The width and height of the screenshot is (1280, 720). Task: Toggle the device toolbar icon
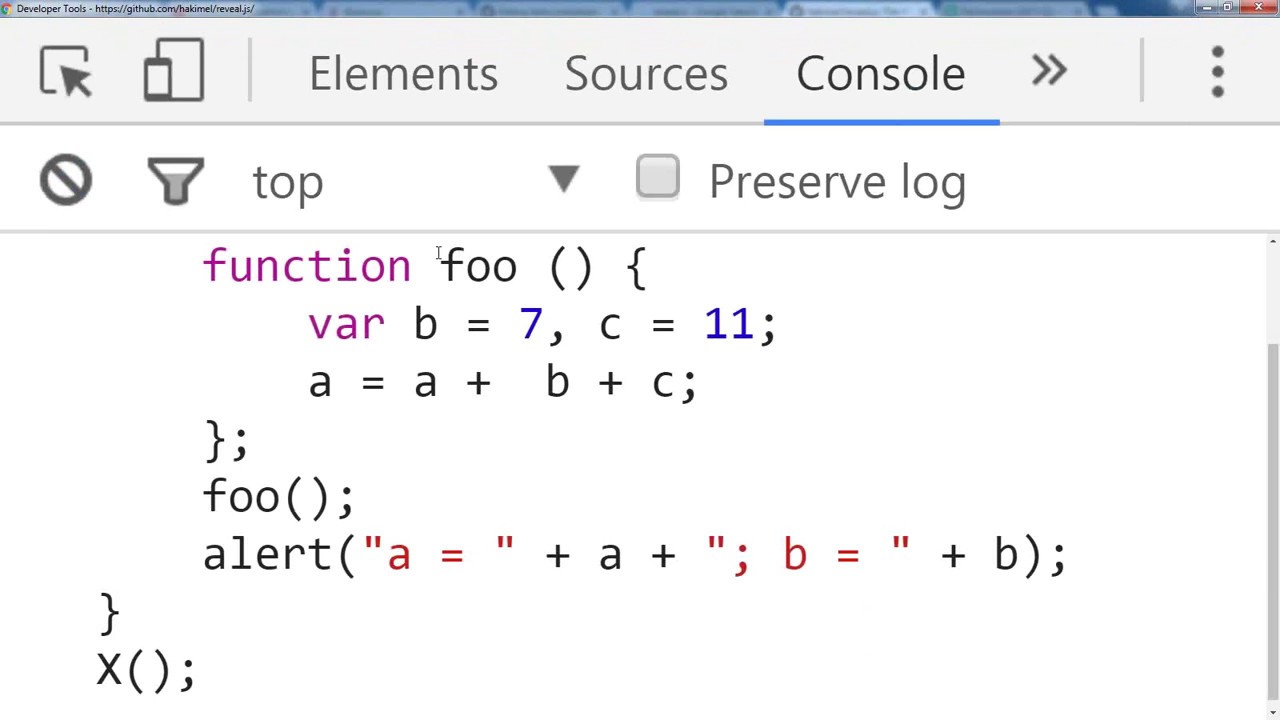tap(174, 72)
